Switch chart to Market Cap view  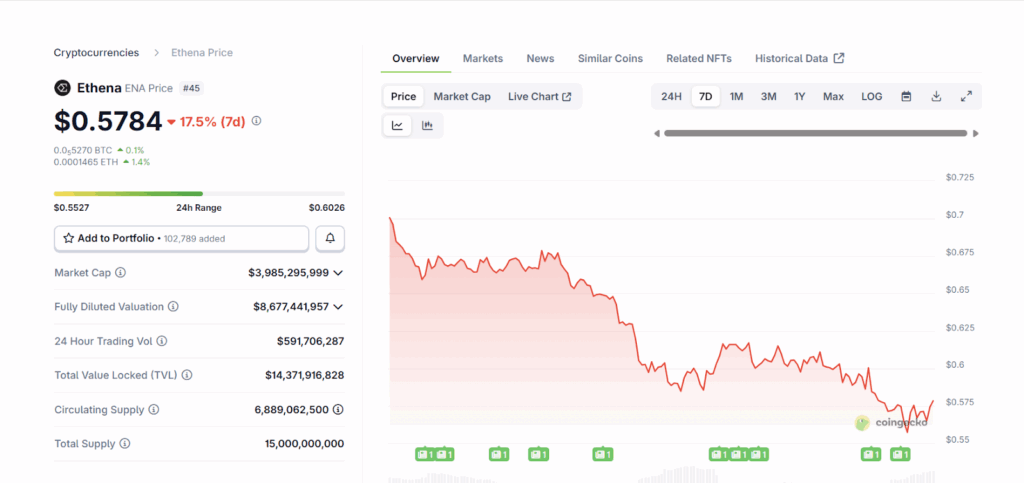(x=461, y=97)
